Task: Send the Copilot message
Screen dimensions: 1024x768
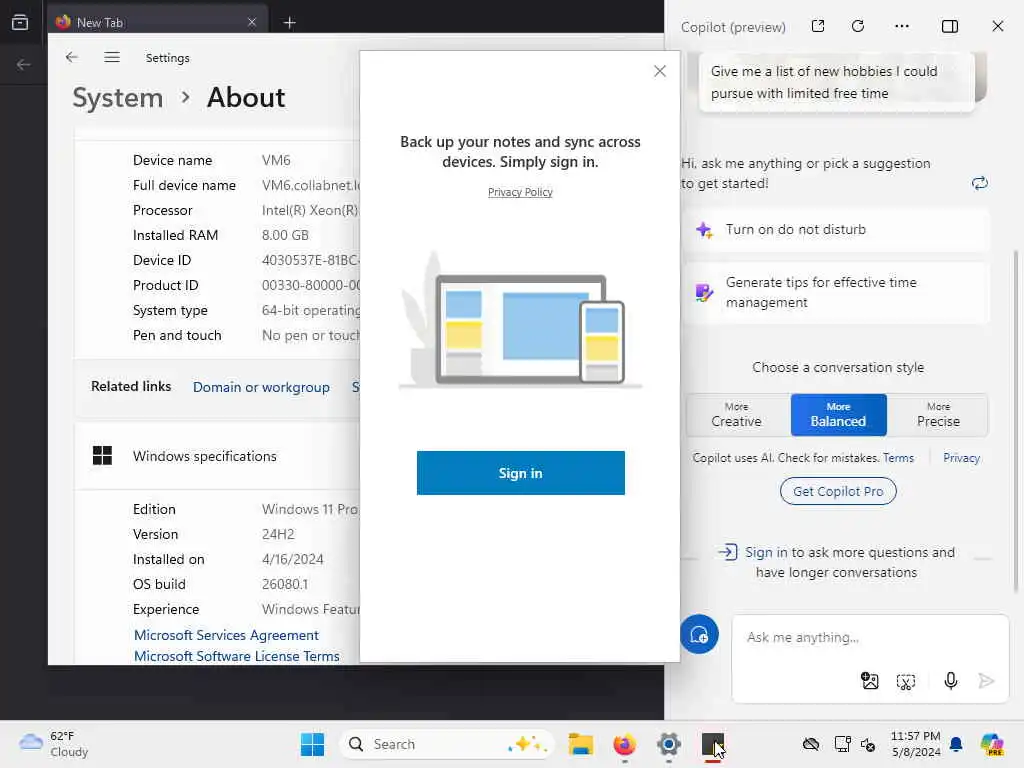Action: click(986, 681)
